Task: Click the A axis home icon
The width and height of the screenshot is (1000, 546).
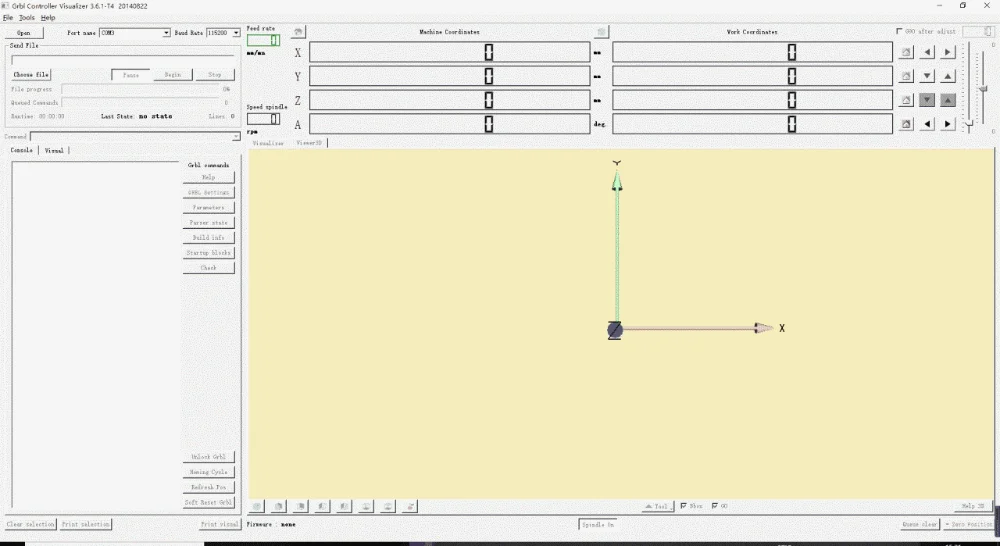Action: [x=906, y=124]
